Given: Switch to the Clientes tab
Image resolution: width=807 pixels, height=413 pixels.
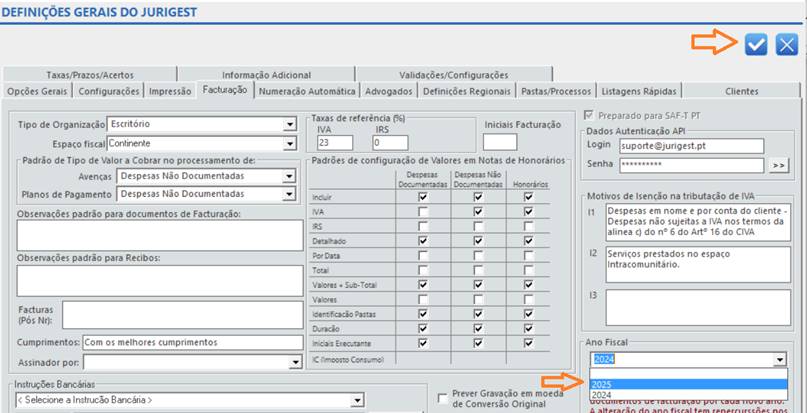Looking at the screenshot, I should pyautogui.click(x=742, y=91).
